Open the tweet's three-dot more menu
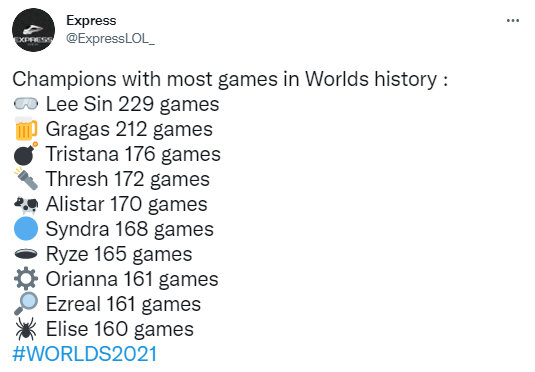The width and height of the screenshot is (535, 372). (513, 21)
